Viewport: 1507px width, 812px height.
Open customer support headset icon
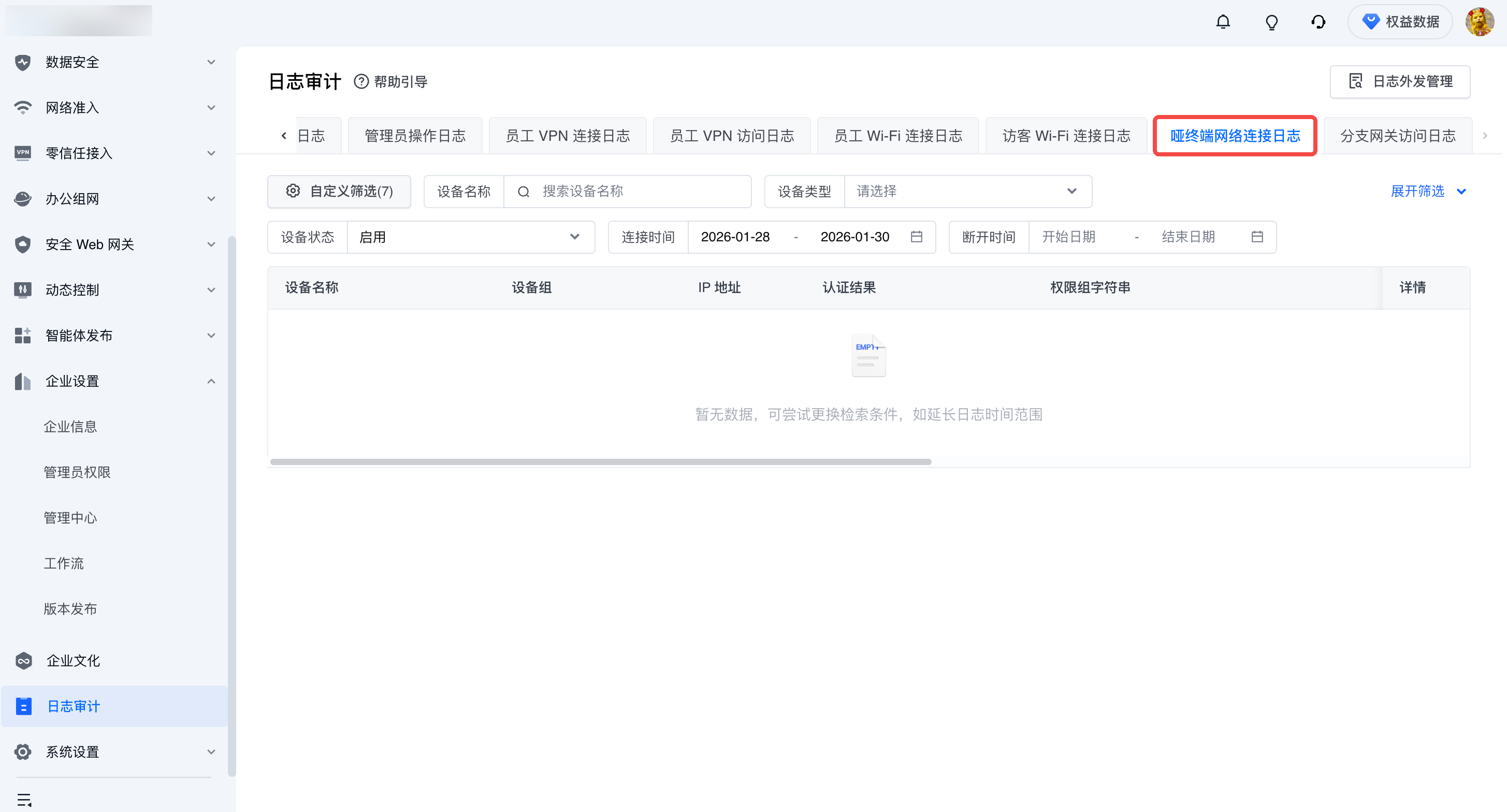click(1318, 22)
